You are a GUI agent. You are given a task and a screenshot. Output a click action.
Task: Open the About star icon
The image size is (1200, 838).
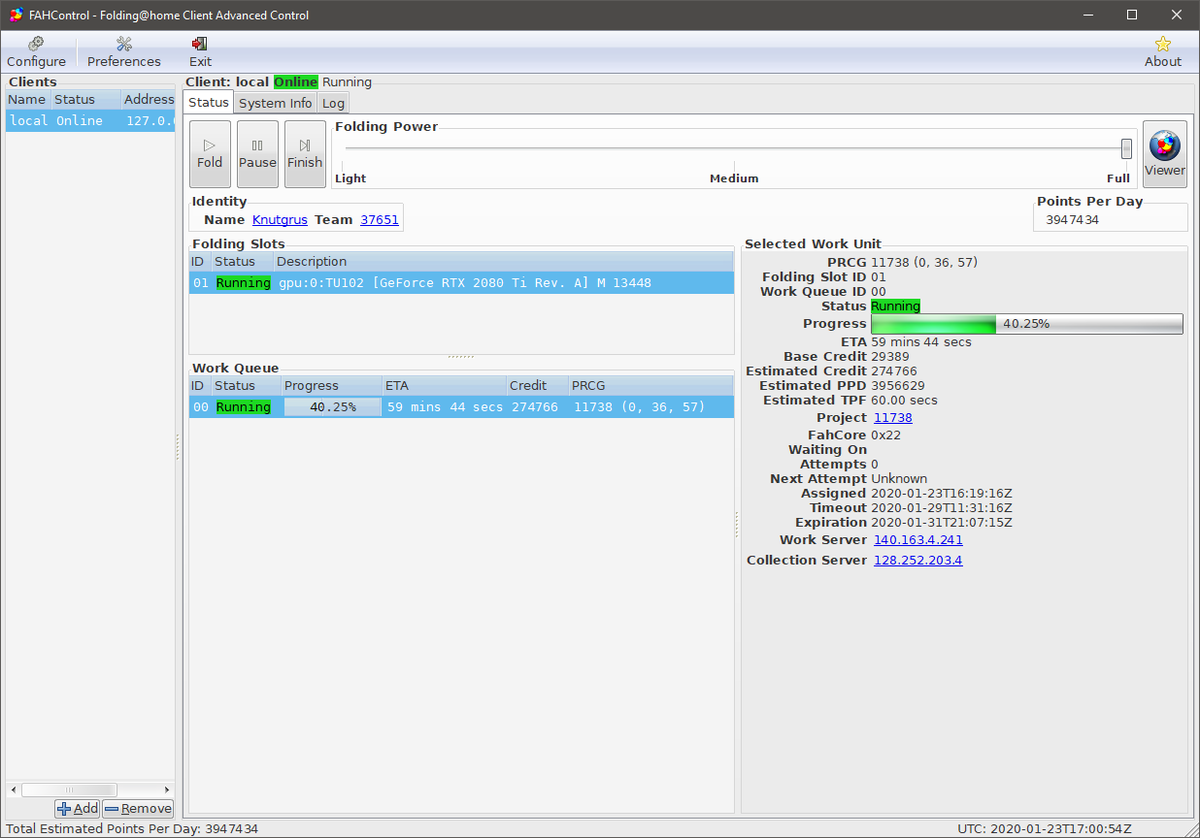(1163, 52)
